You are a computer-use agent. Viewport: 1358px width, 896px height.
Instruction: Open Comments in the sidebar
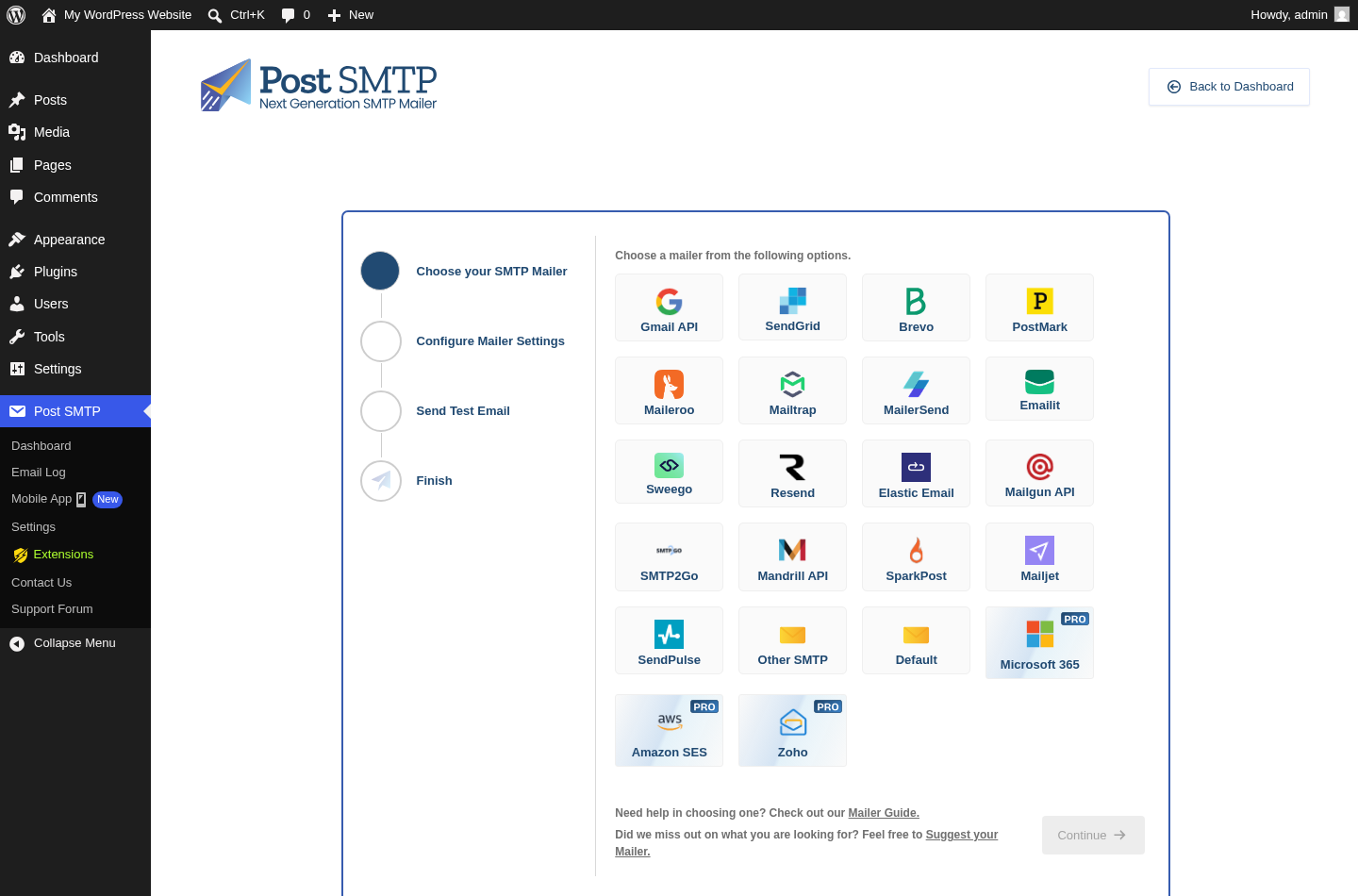click(75, 197)
